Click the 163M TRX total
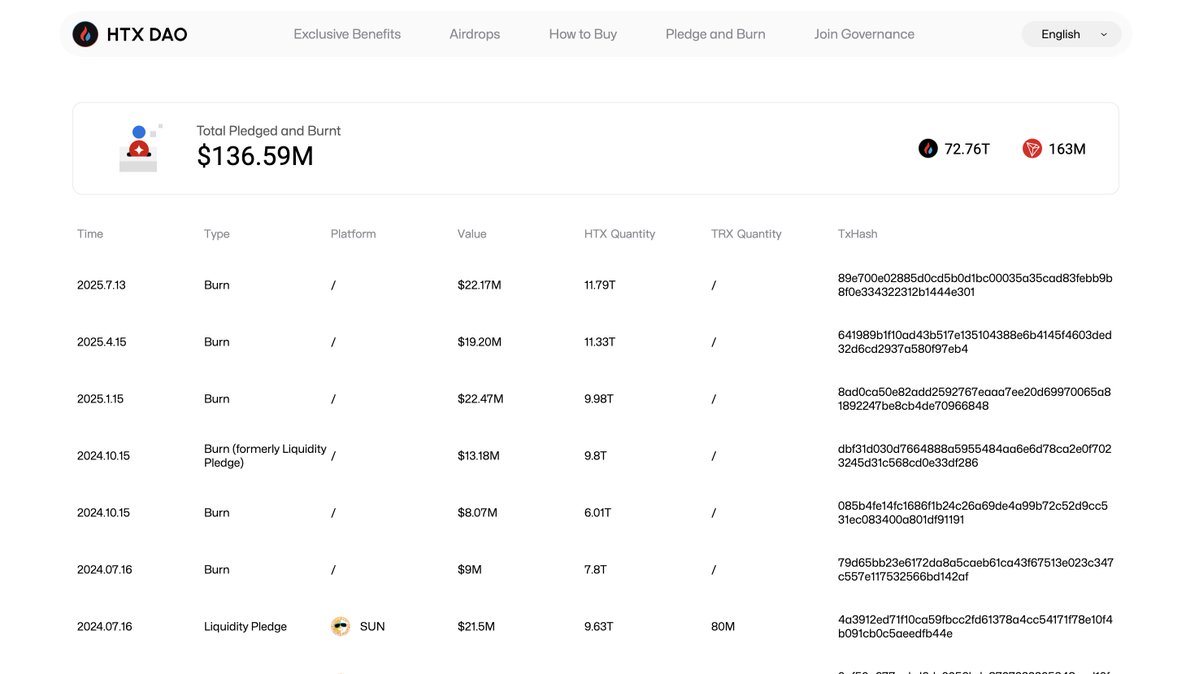Viewport: 1199px width, 674px height. [1067, 149]
